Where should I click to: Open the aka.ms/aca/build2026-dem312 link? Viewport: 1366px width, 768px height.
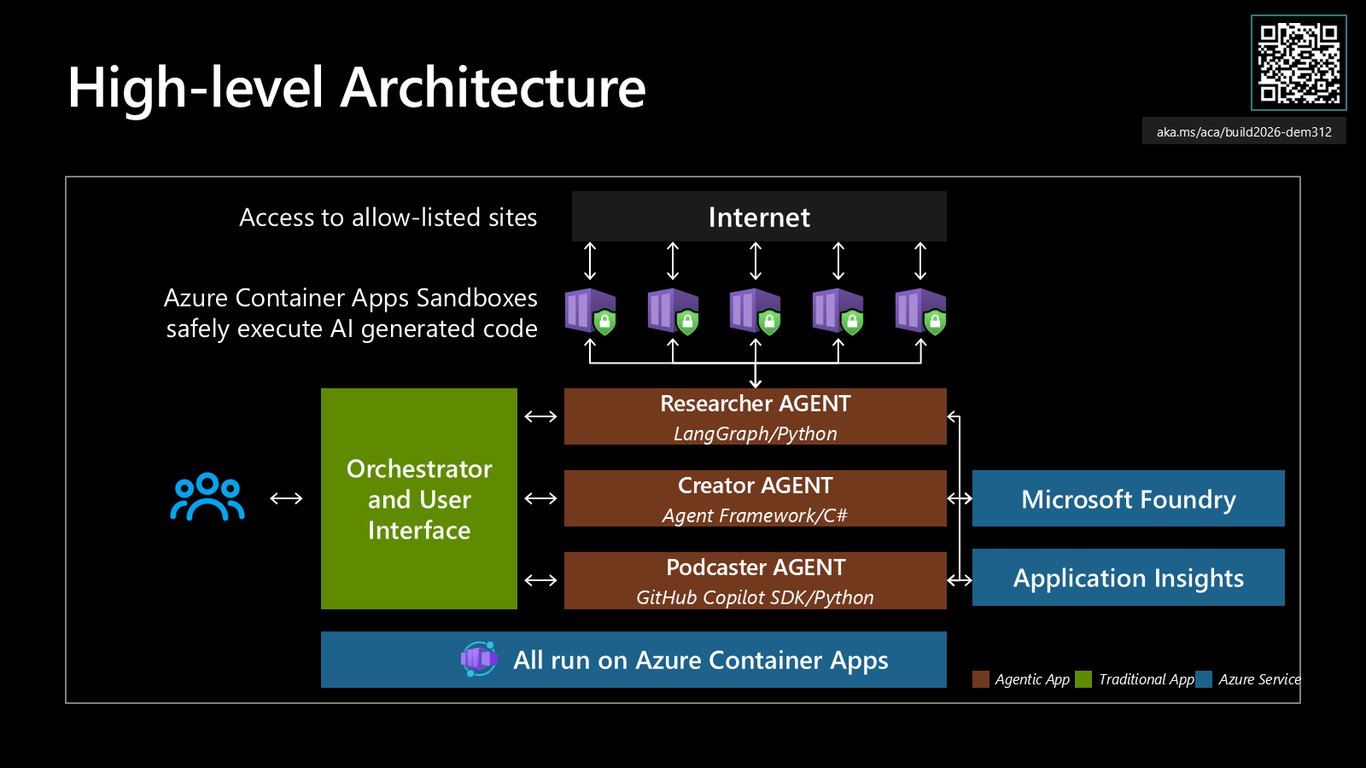1244,132
